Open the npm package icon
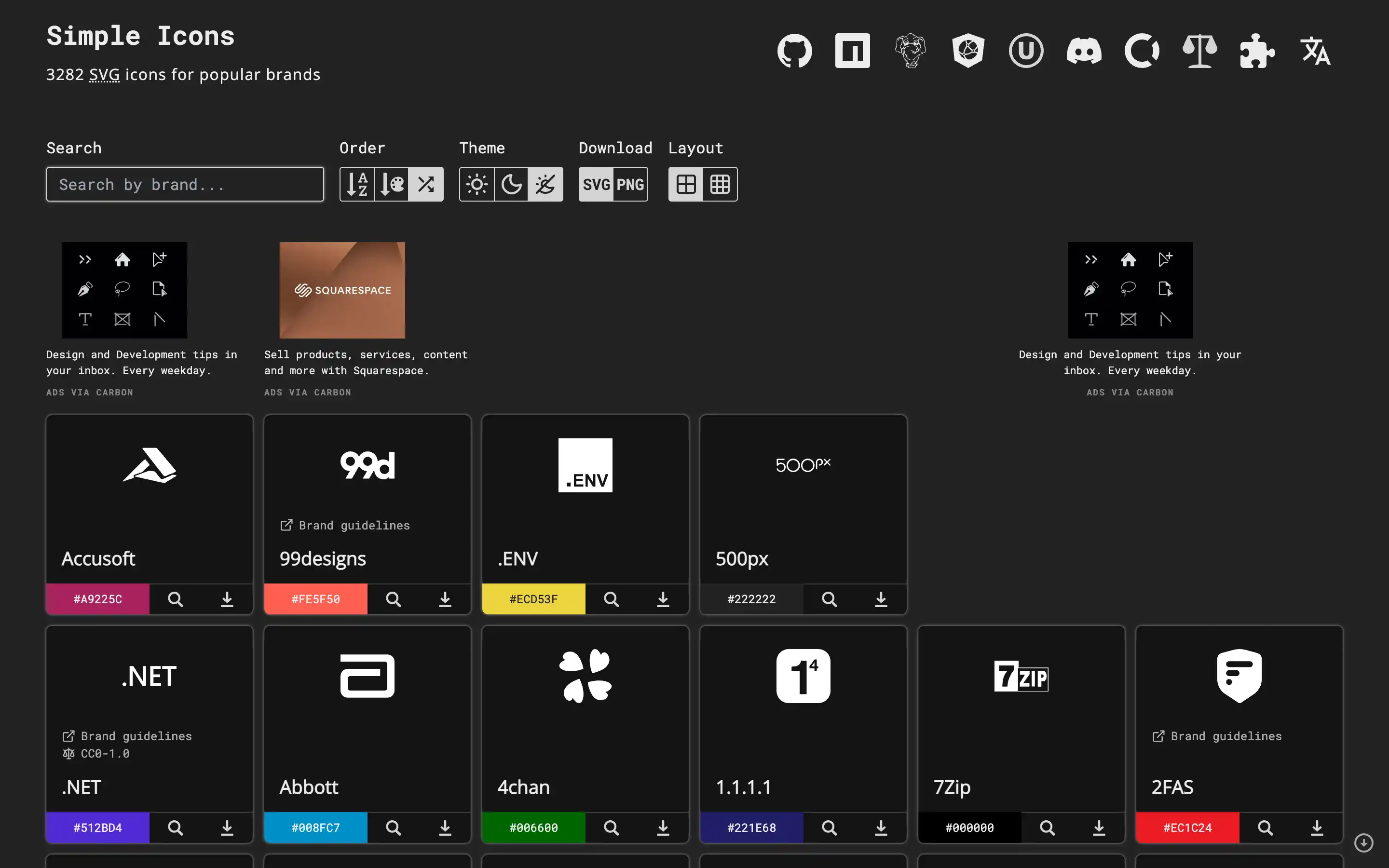 852,51
